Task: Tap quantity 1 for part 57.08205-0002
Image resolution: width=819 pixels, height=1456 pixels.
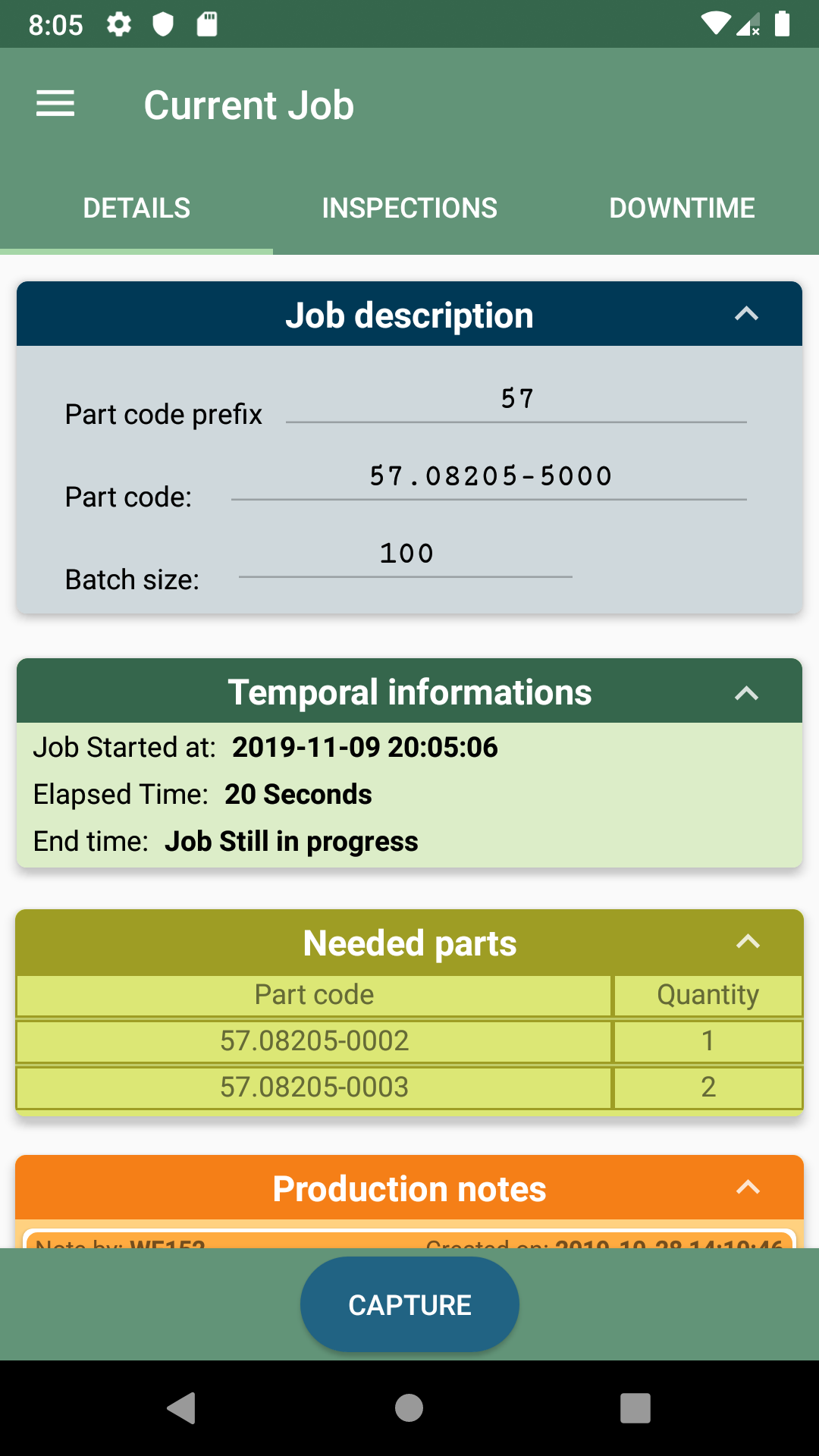Action: click(x=708, y=1041)
